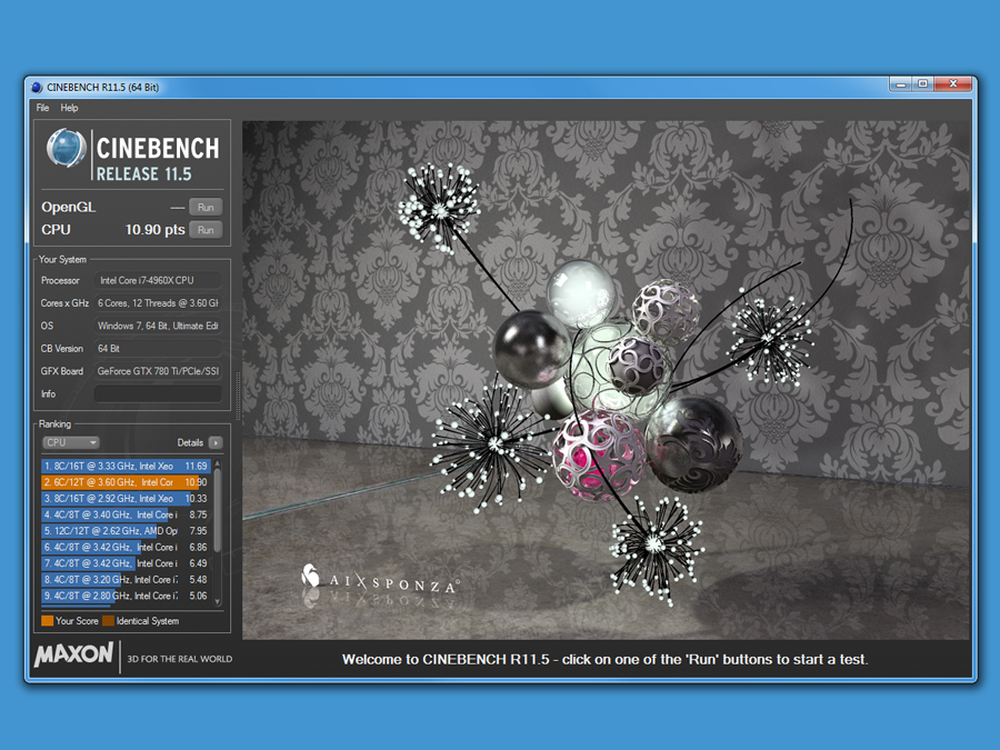Select ranking entry scoring 6.49

pos(126,564)
